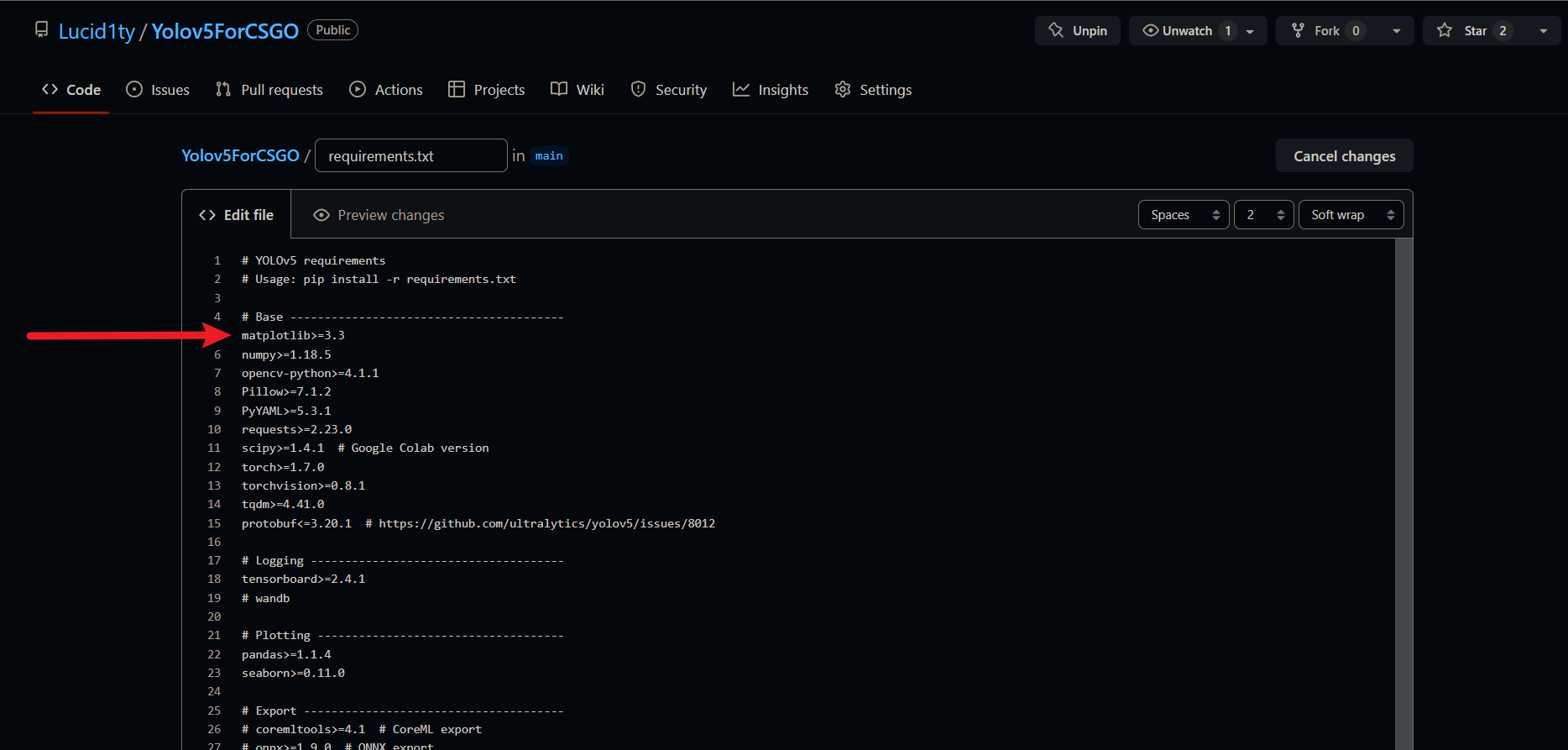
Task: Click the Security shield icon
Action: coord(639,89)
